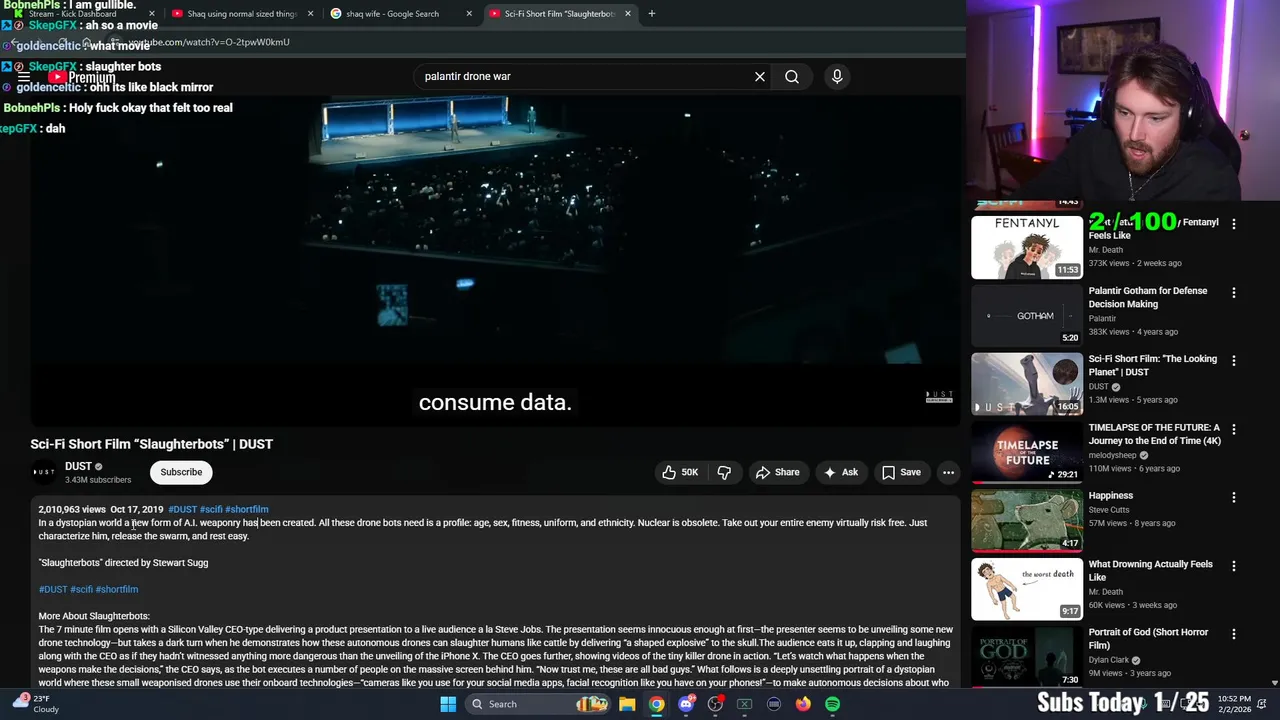Open the taskbar weather widget
The height and width of the screenshot is (720, 1280).
point(35,703)
